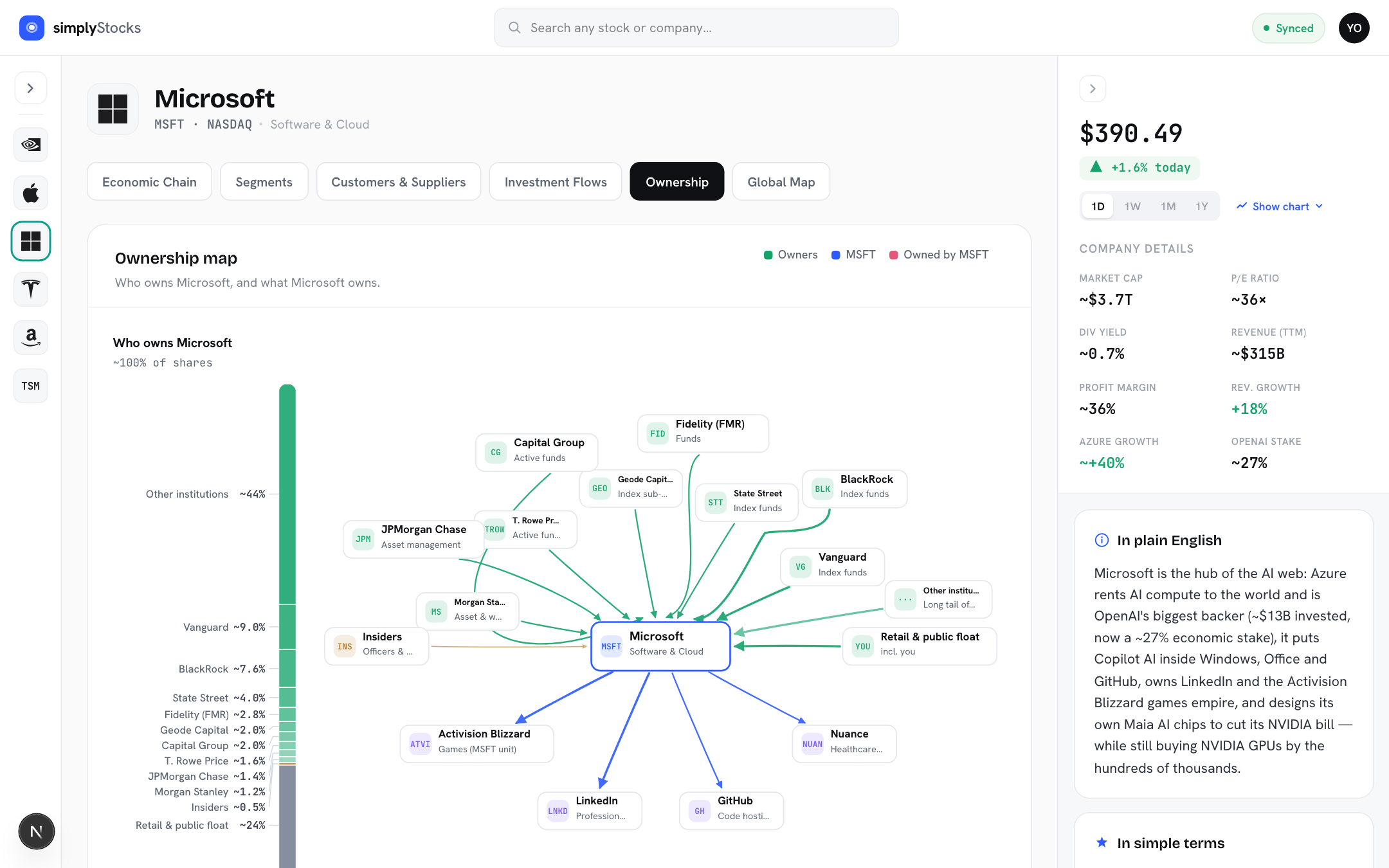1389x868 pixels.
Task: Select the Apple icon in sidebar
Action: click(31, 193)
